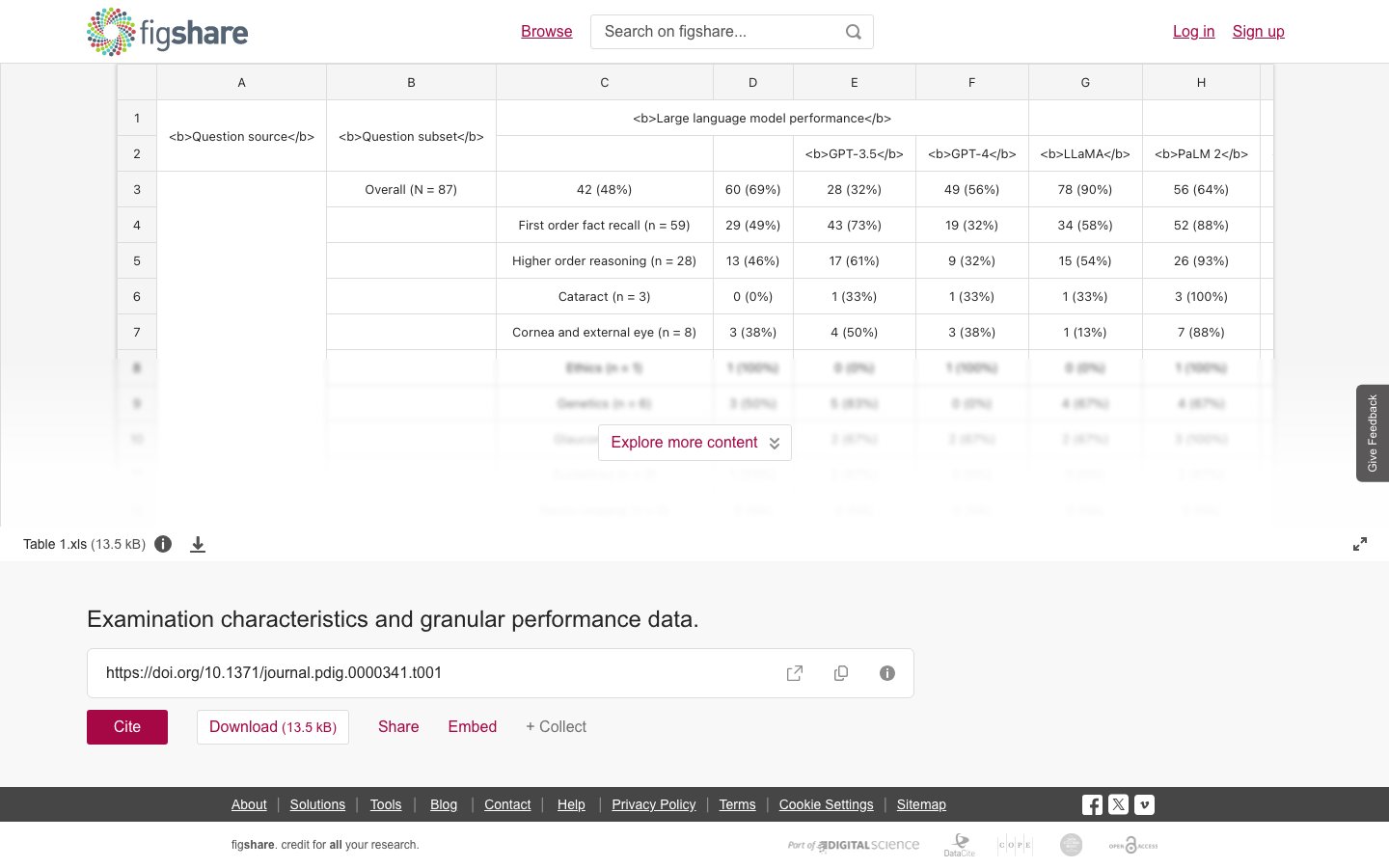The width and height of the screenshot is (1389, 868).
Task: Open the Give Feedback side tab
Action: (1373, 433)
